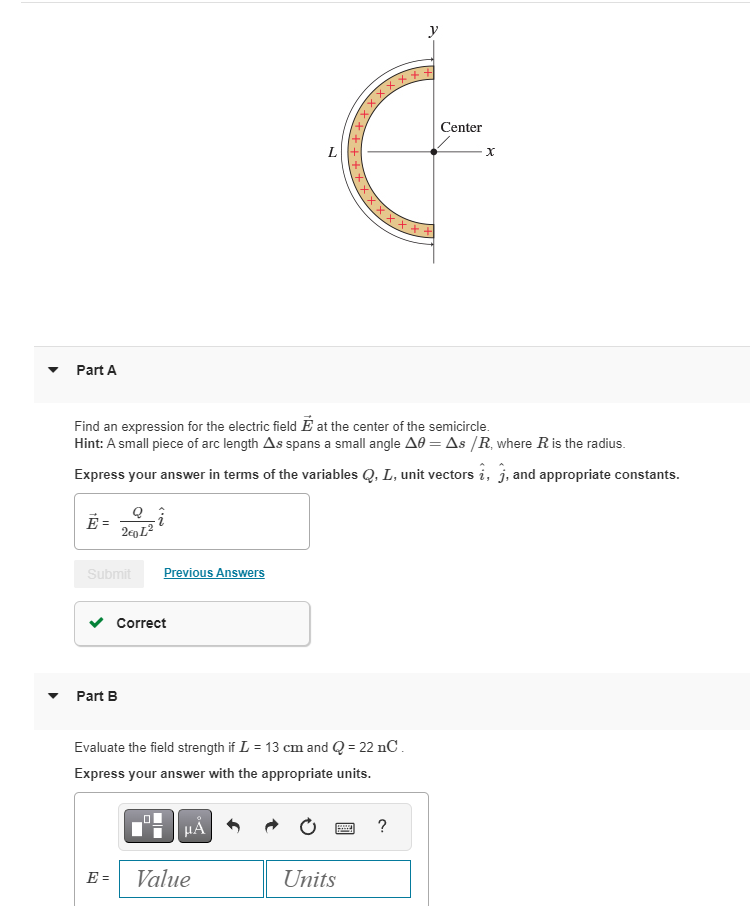Redo the answer edit
This screenshot has width=750, height=906.
pos(270,826)
